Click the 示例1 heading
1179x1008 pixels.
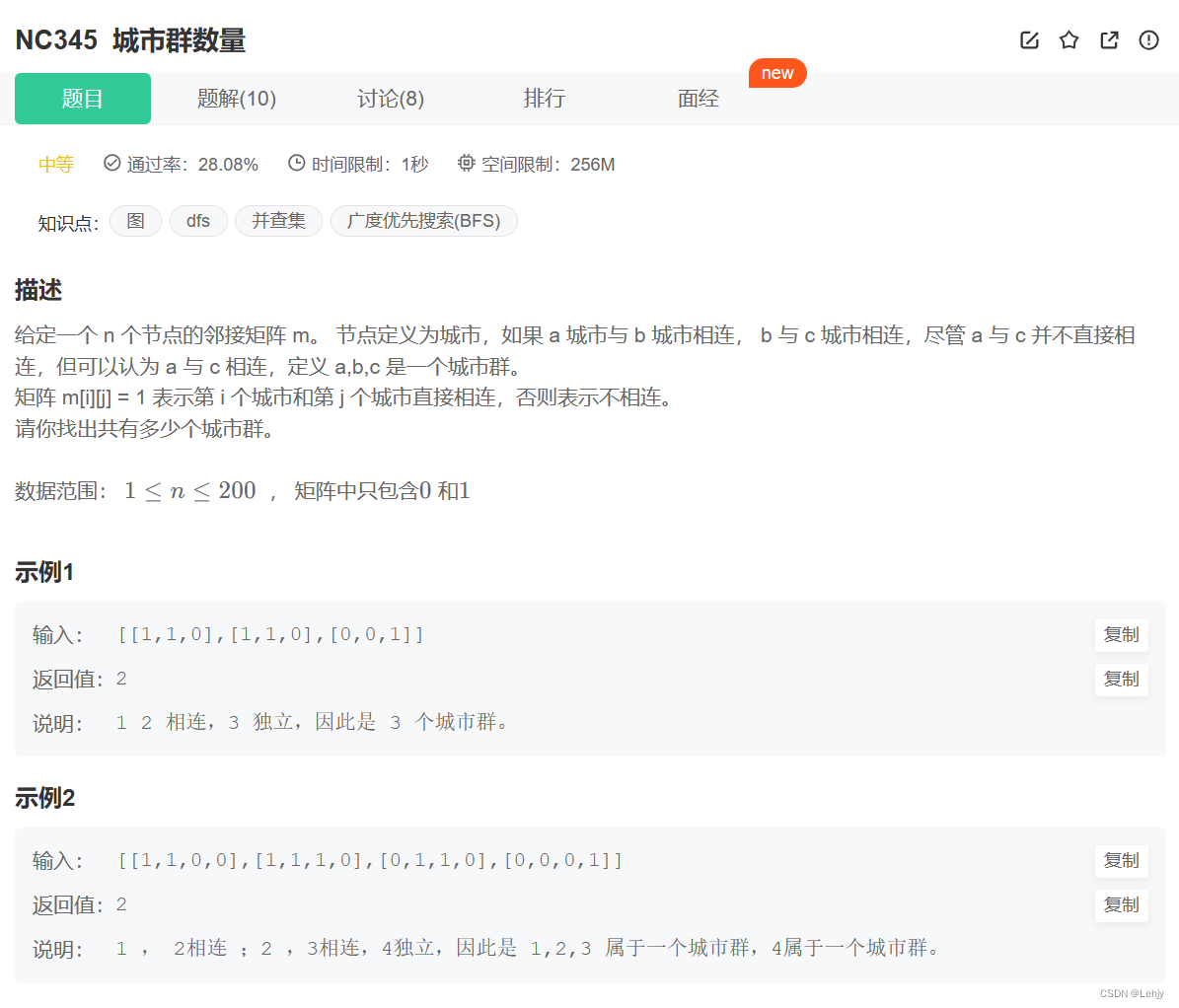[x=44, y=572]
